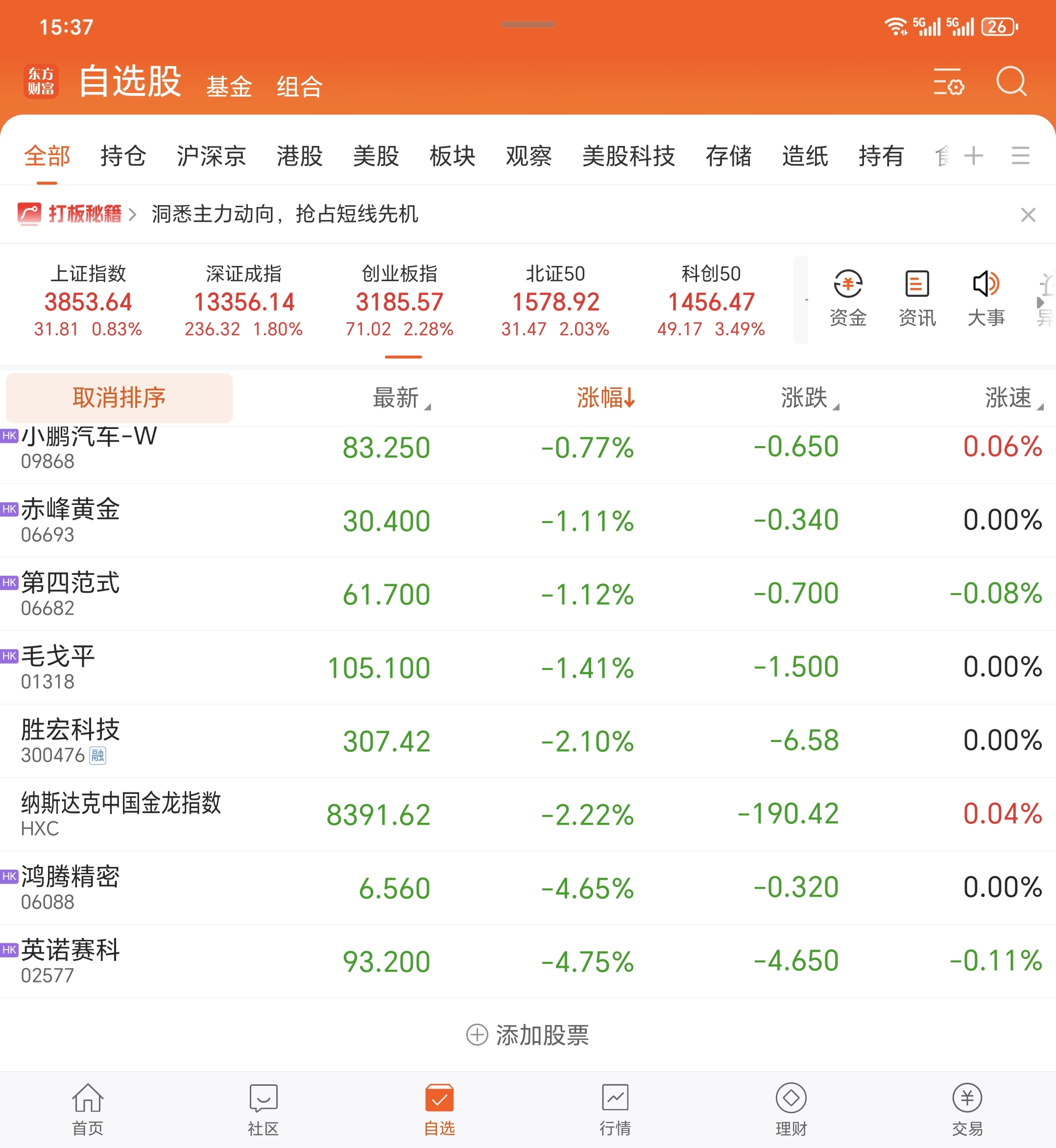Viewport: 1056px width, 1148px height.
Task: Switch to 持仓 tab
Action: 123,156
